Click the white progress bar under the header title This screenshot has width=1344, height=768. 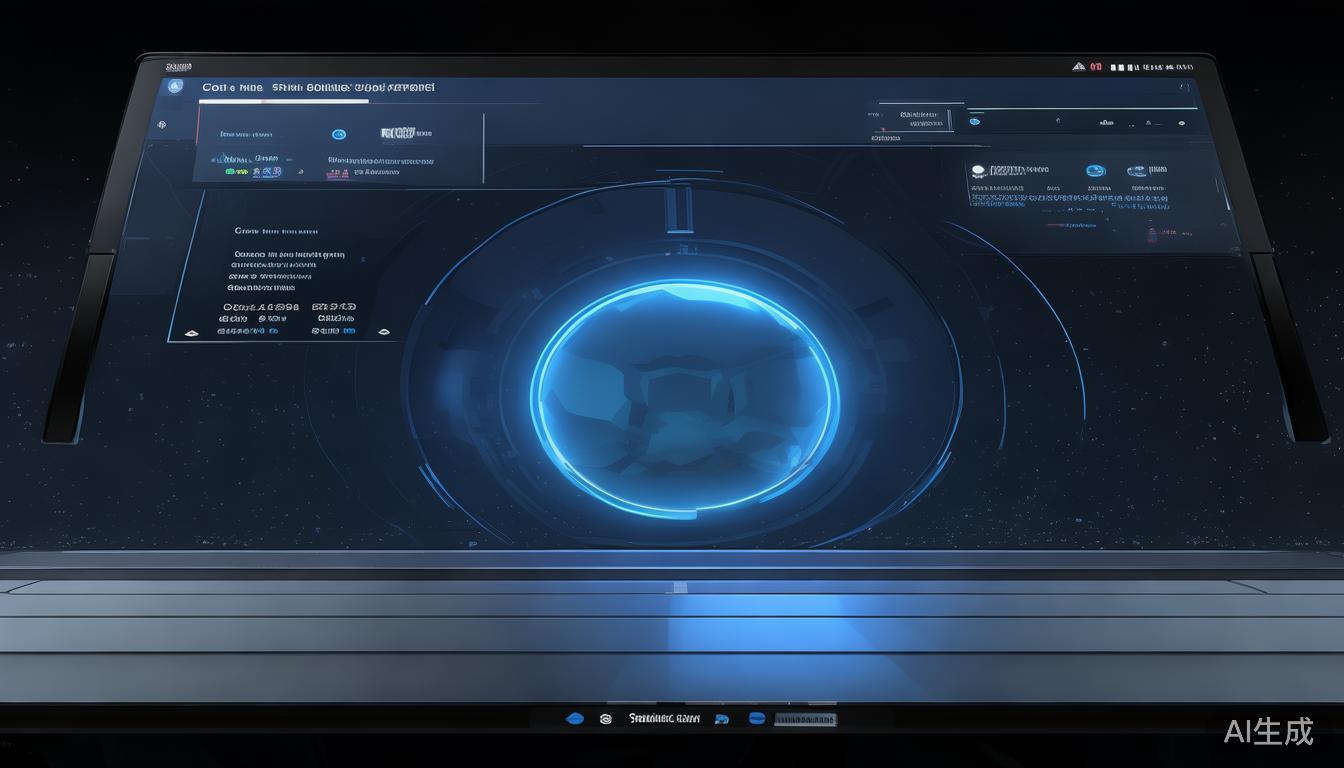pos(284,101)
